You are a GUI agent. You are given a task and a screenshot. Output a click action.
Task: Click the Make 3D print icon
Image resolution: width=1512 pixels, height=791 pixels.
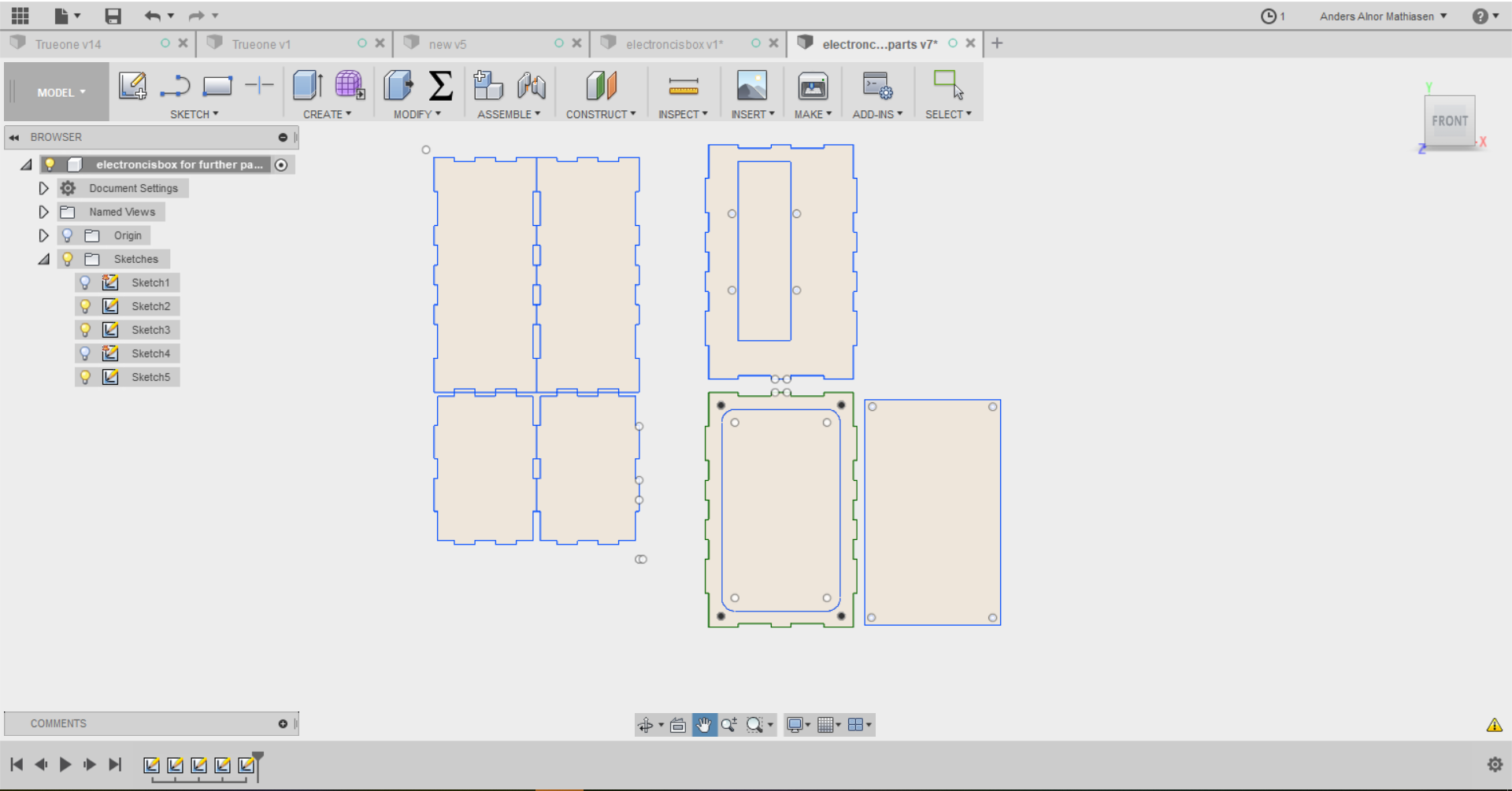[x=813, y=85]
